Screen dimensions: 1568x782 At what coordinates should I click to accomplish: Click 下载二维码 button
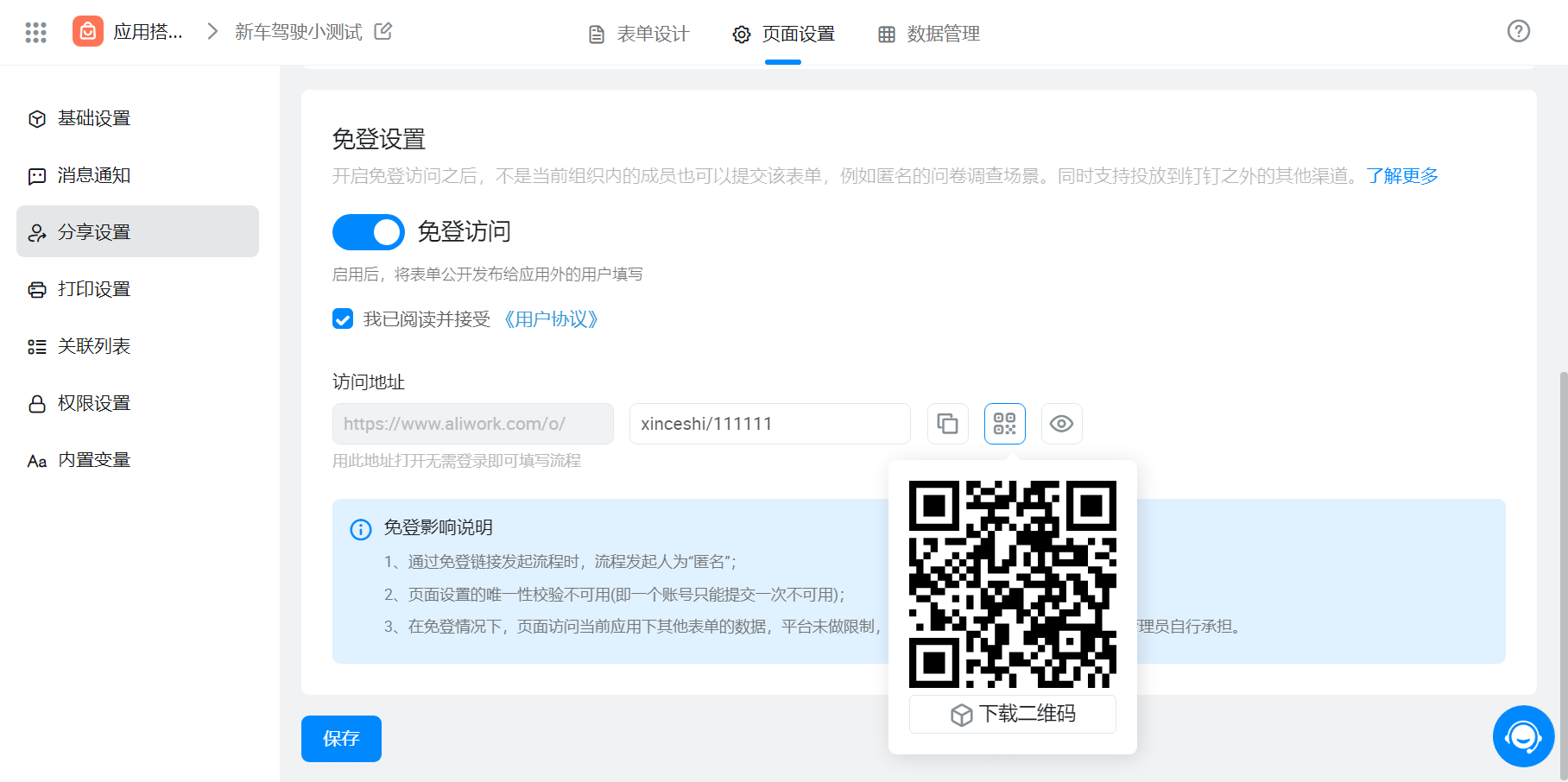1013,714
